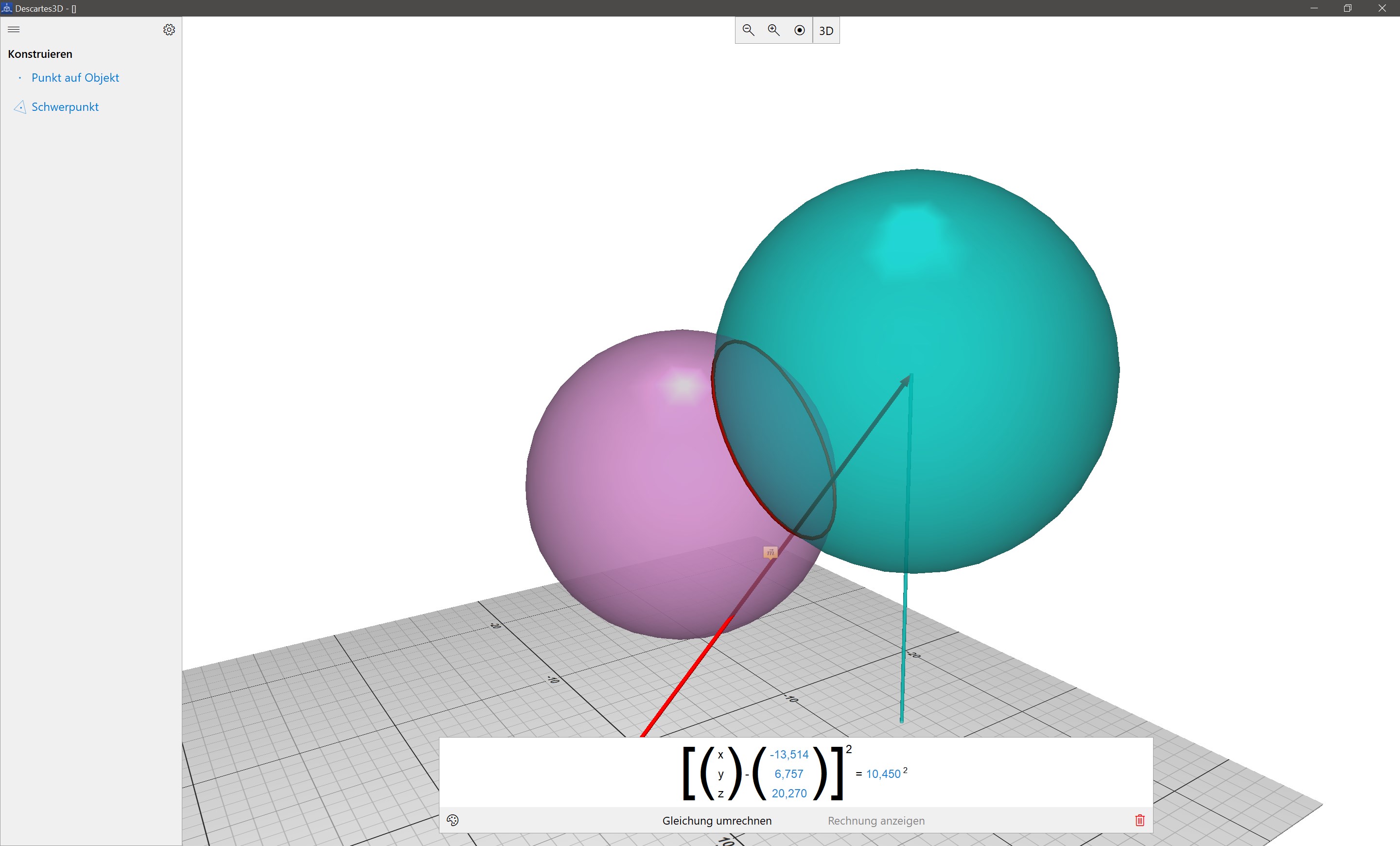This screenshot has height=846, width=1400.
Task: Click the Schwerpunkt triangle icon
Action: click(x=20, y=107)
